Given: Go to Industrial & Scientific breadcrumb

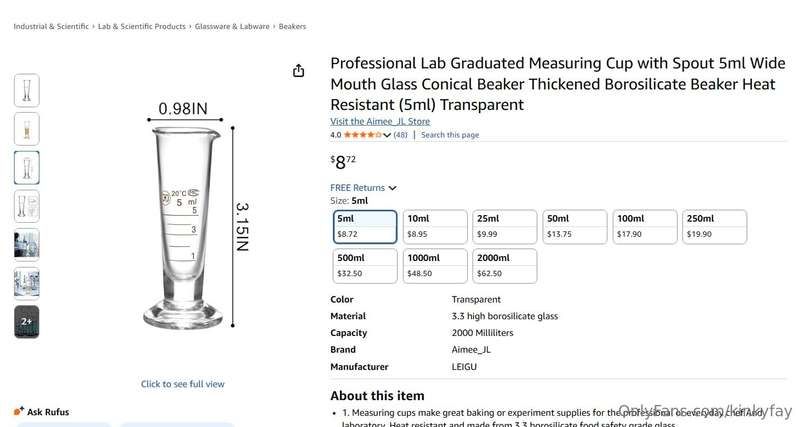Looking at the screenshot, I should (x=51, y=26).
